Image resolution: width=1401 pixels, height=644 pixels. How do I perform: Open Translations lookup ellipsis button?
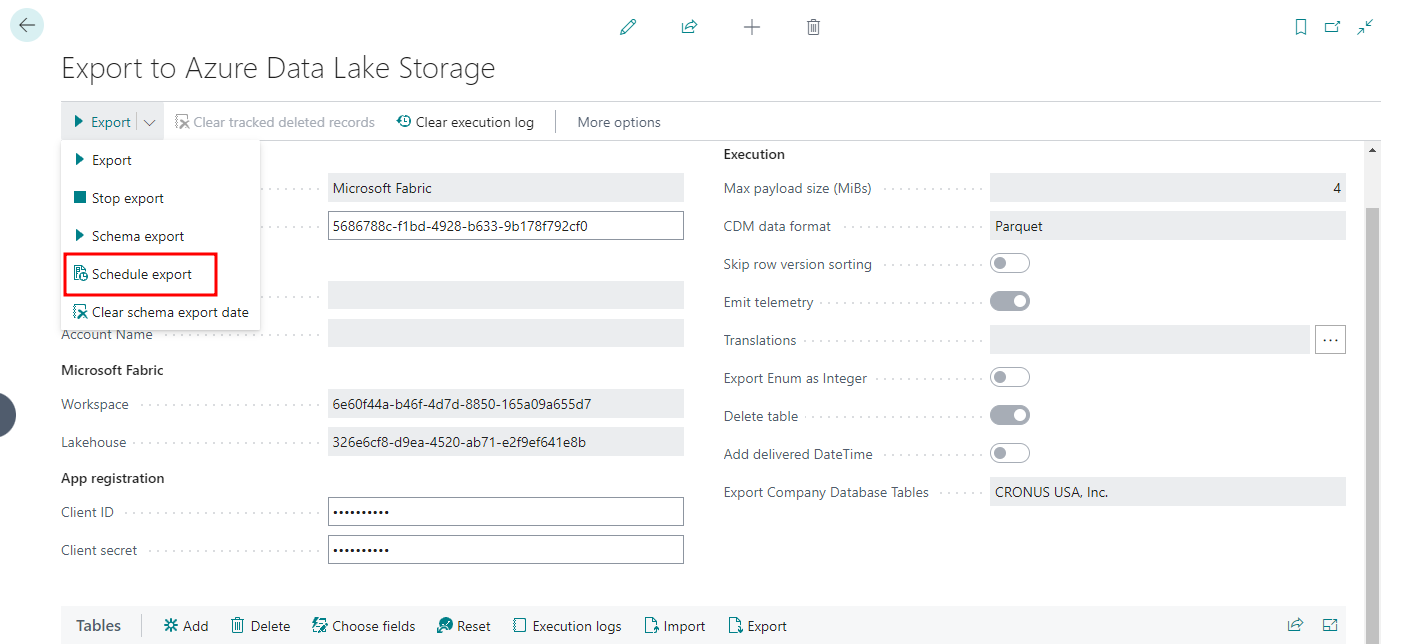[x=1330, y=340]
